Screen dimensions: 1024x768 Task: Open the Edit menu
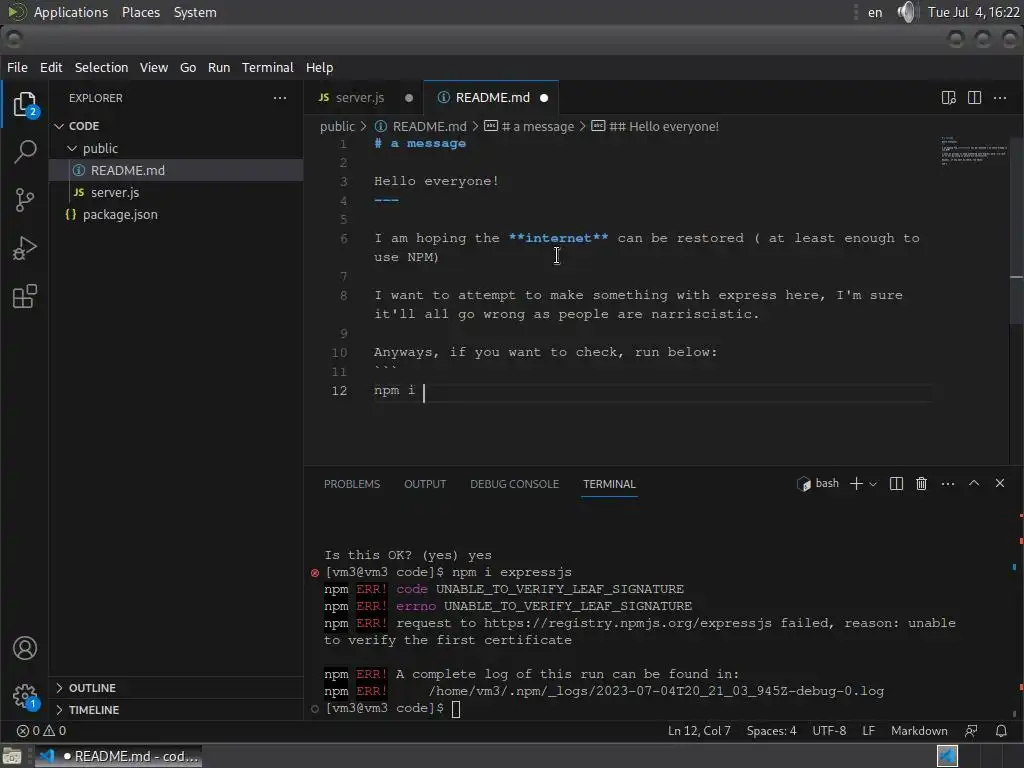[51, 67]
